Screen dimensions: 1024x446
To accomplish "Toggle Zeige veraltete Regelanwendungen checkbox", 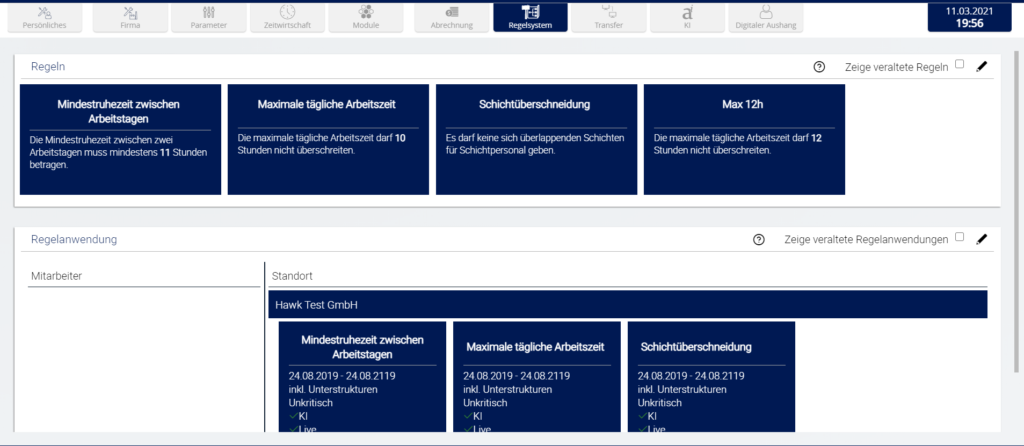I will (x=960, y=237).
